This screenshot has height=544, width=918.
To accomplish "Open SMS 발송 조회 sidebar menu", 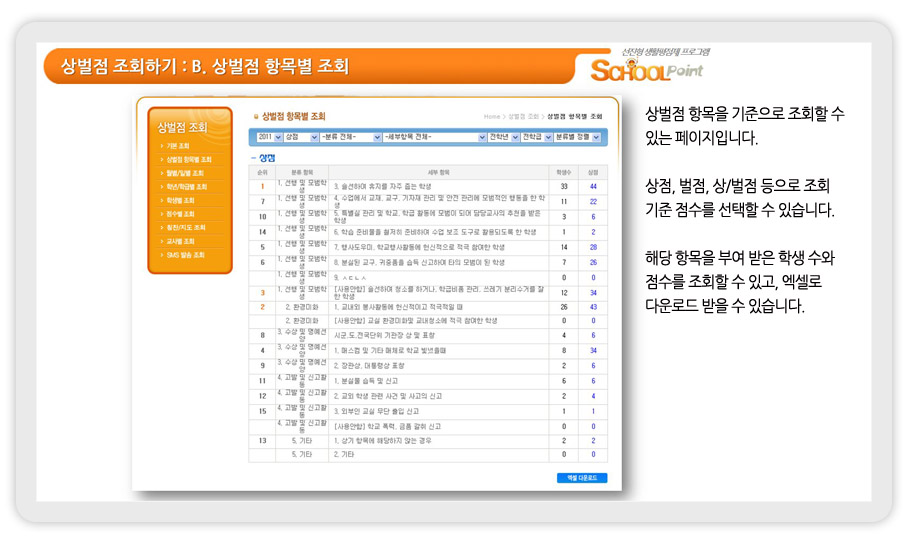I will click(184, 255).
